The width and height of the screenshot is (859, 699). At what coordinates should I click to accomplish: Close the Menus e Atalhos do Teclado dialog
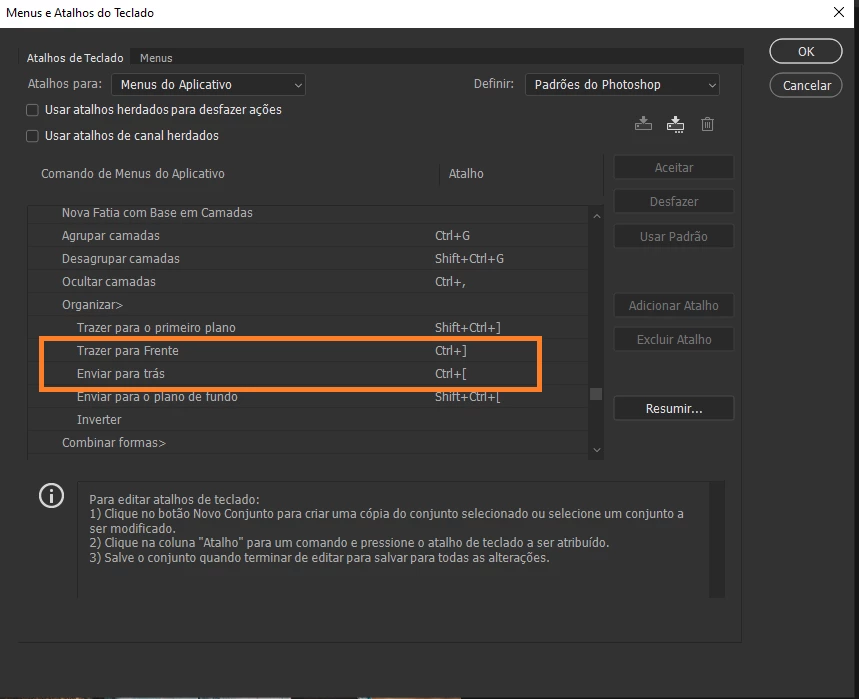click(x=838, y=12)
